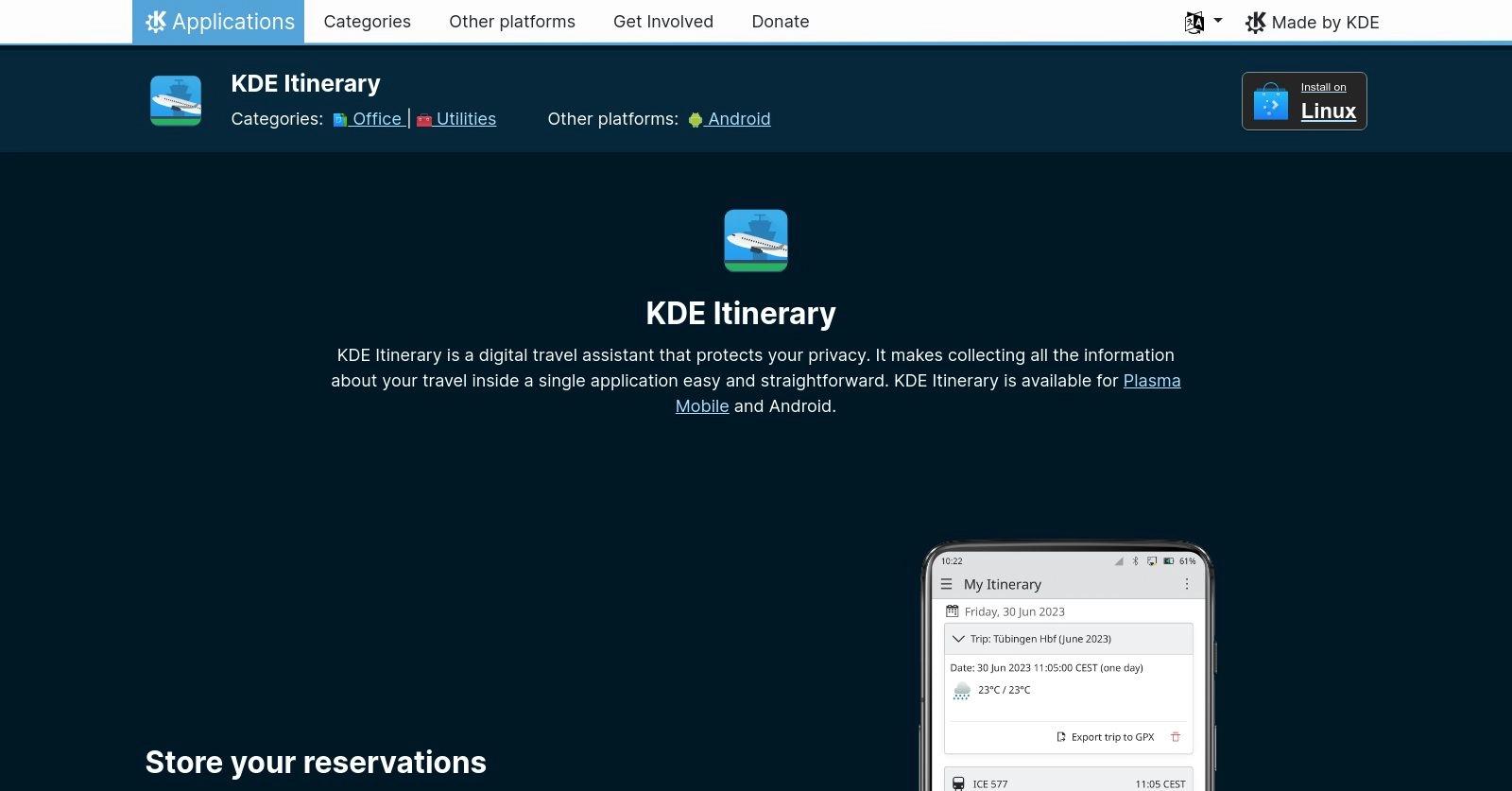Click the 11:05 CEST departure time
This screenshot has height=791, width=1512.
tap(1160, 783)
